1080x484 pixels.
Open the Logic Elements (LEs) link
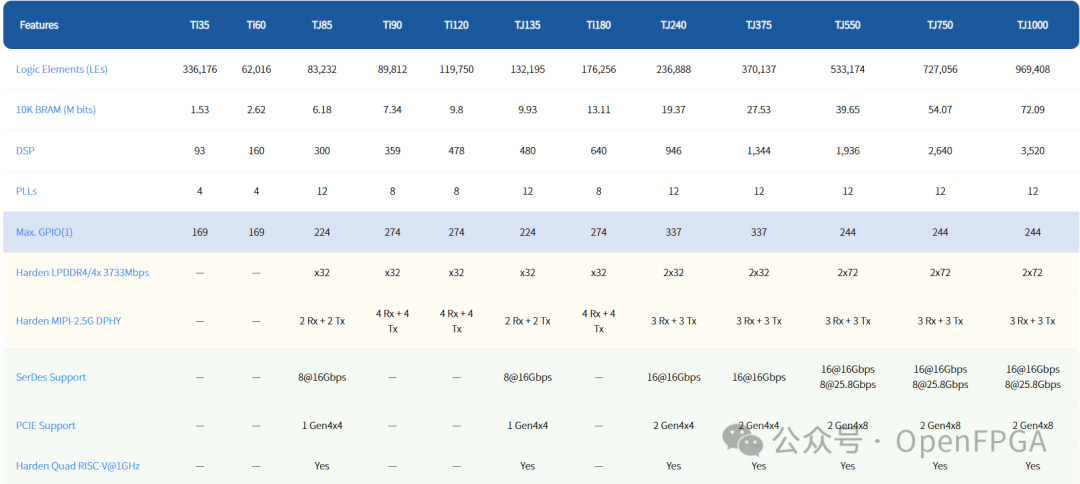pyautogui.click(x=62, y=70)
